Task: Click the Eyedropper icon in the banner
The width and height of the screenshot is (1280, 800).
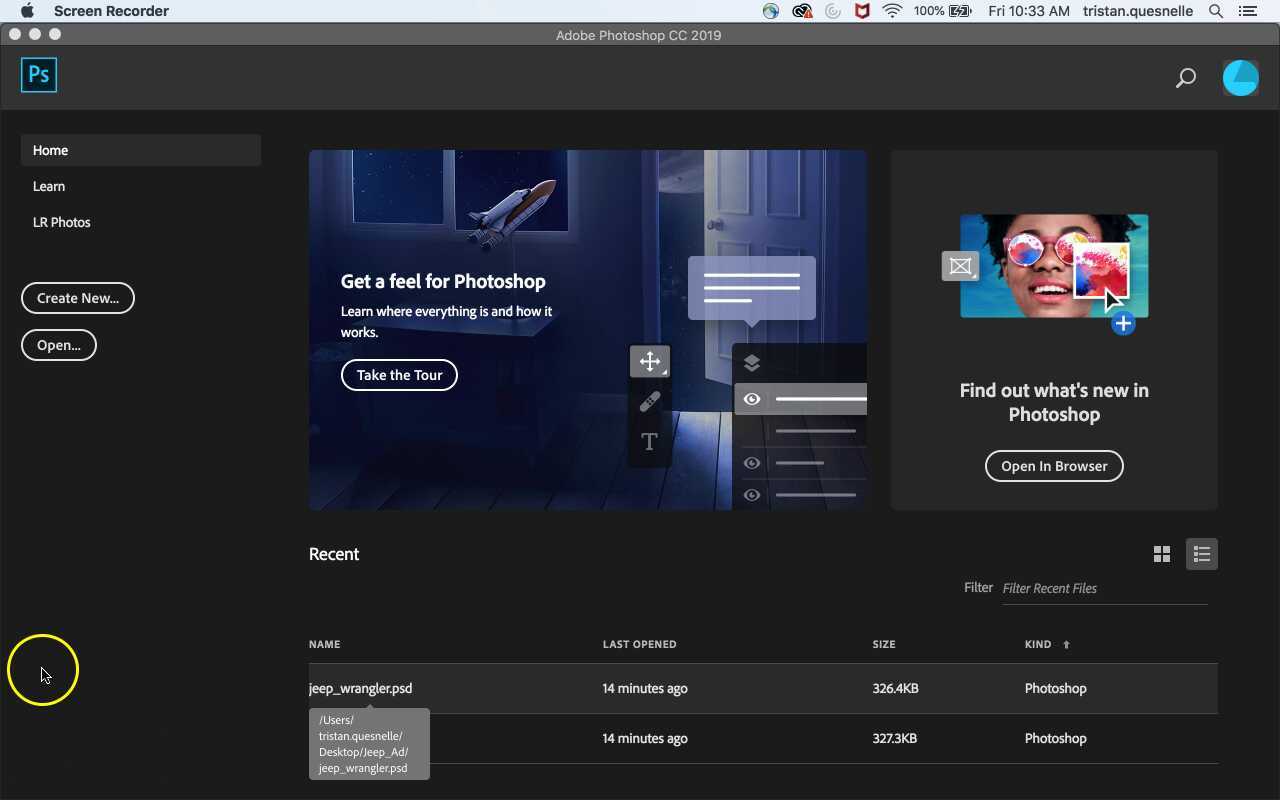Action: pos(649,401)
